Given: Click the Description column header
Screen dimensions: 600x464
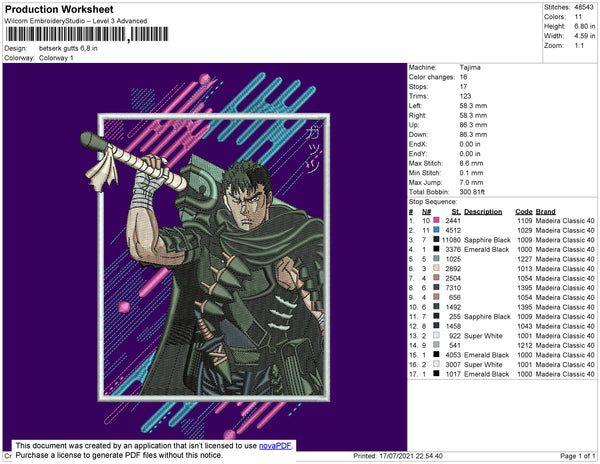Looking at the screenshot, I should 483,212.
